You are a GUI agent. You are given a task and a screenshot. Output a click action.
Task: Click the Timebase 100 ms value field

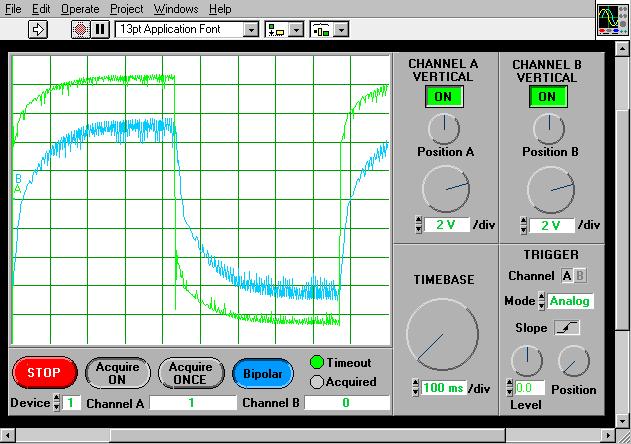(443, 388)
